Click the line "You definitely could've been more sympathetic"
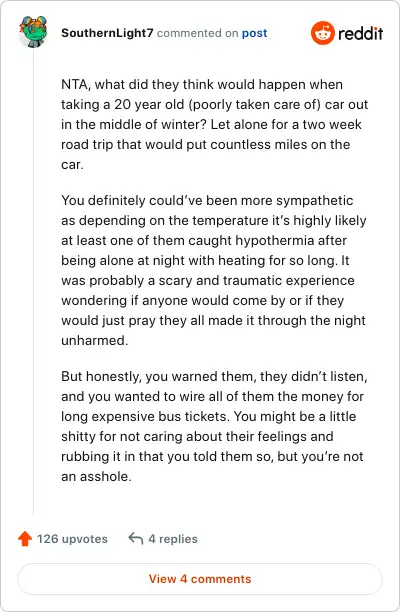 (x=207, y=201)
